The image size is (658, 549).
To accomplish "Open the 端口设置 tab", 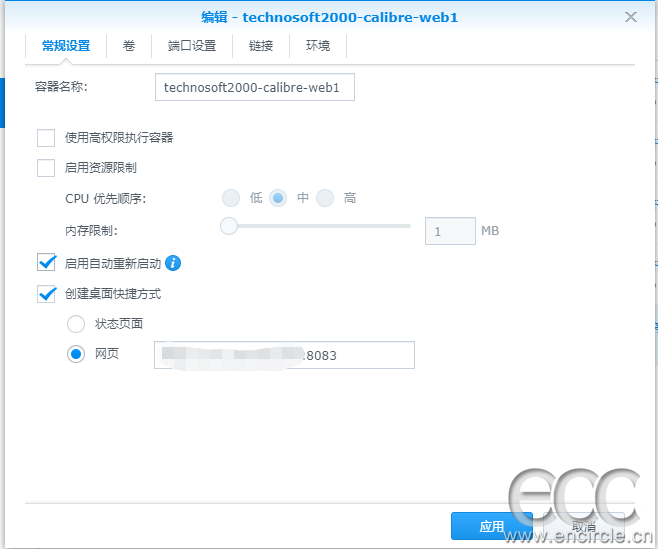I will (192, 46).
